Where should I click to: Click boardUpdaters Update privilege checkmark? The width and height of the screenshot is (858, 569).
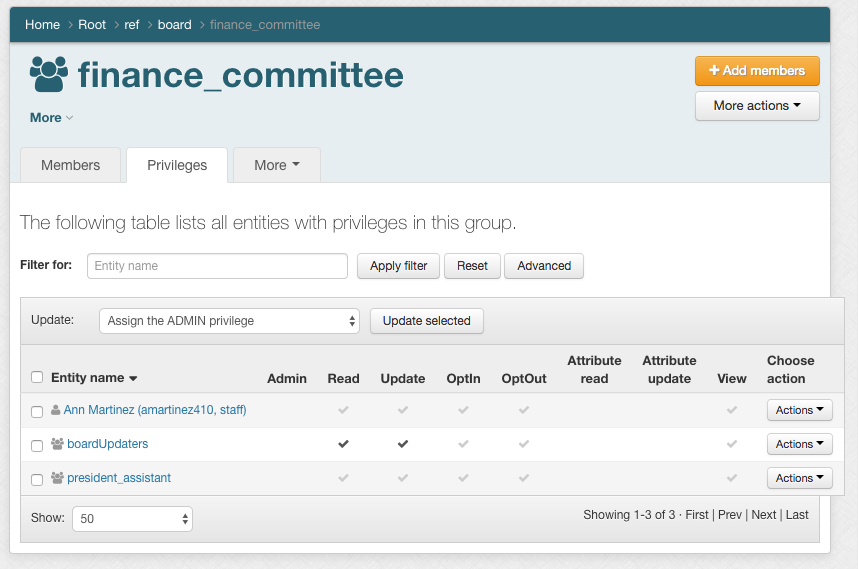click(x=403, y=444)
